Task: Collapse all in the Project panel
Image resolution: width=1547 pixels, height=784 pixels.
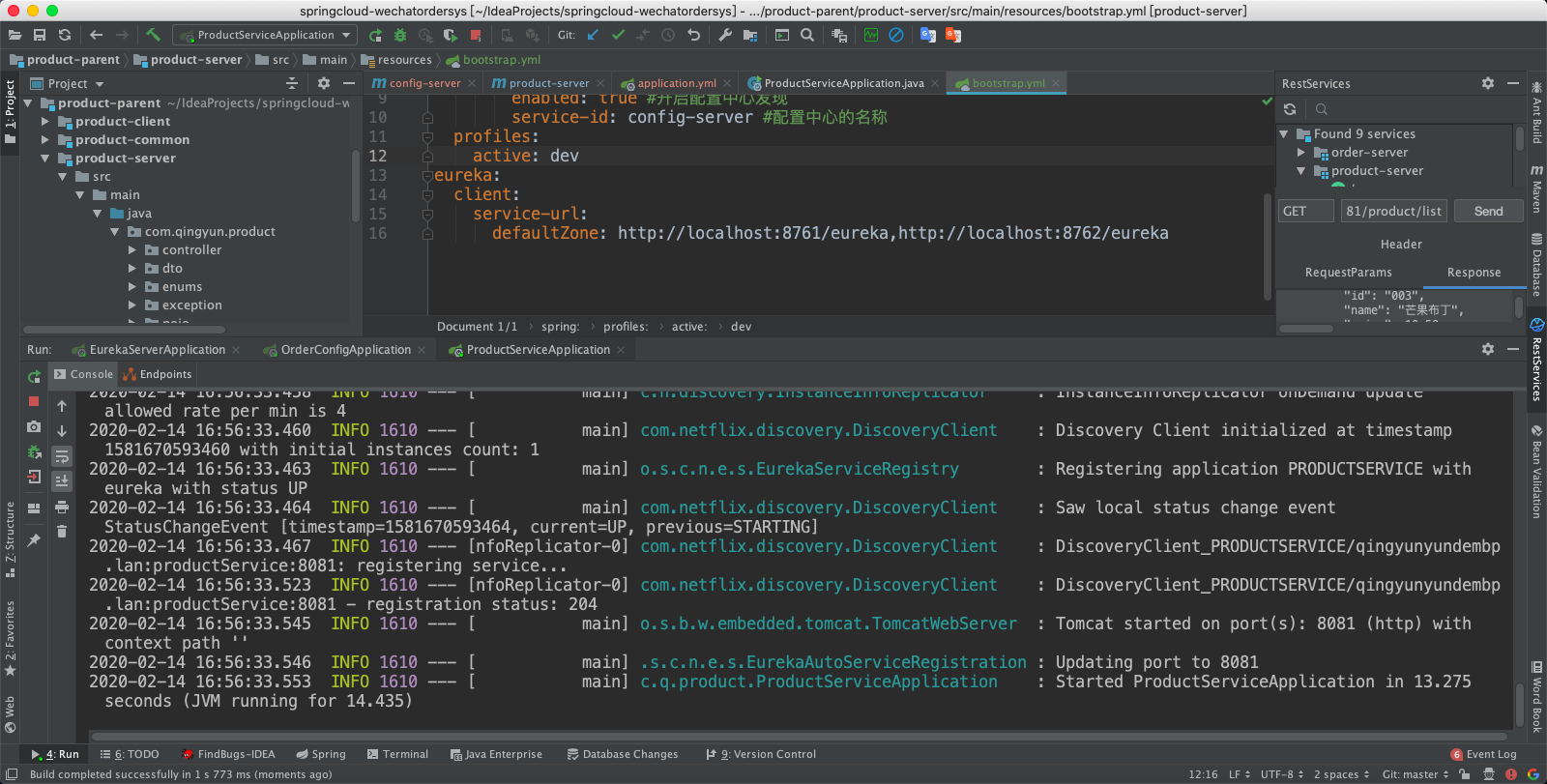Action: [x=292, y=84]
